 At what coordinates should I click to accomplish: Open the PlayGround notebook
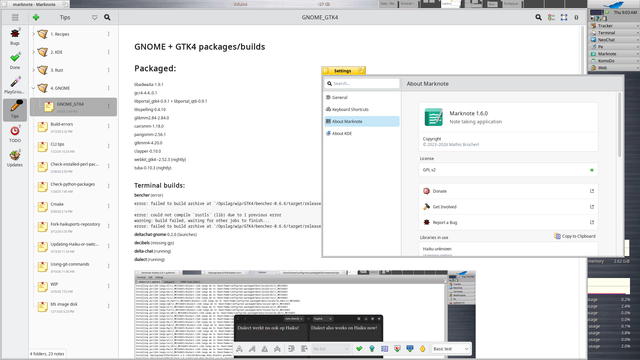(15, 85)
